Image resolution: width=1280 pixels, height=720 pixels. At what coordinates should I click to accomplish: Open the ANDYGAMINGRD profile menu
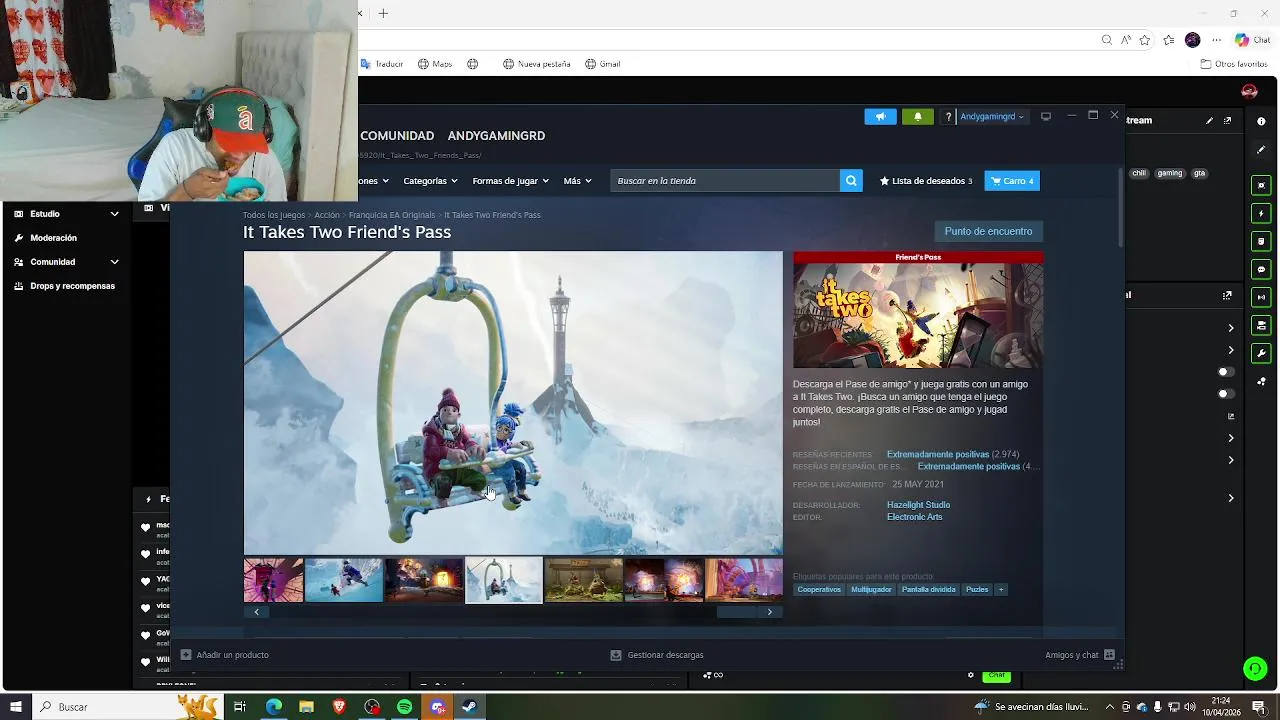pos(496,136)
